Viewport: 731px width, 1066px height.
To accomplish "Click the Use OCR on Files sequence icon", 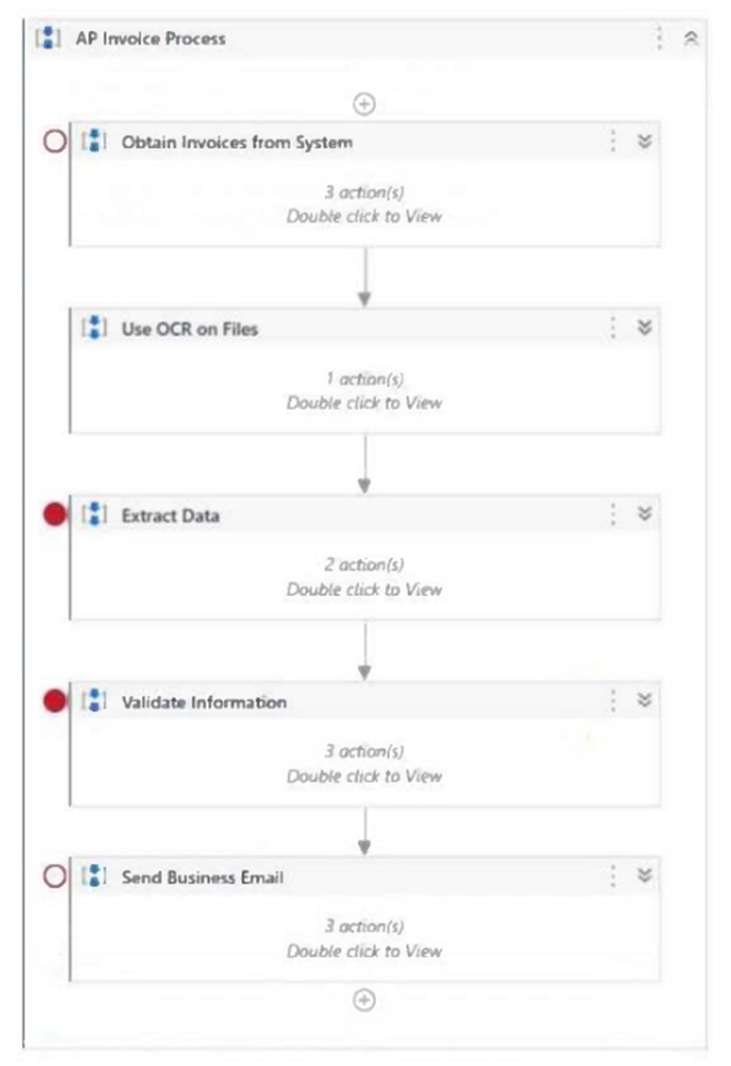I will pyautogui.click(x=93, y=328).
